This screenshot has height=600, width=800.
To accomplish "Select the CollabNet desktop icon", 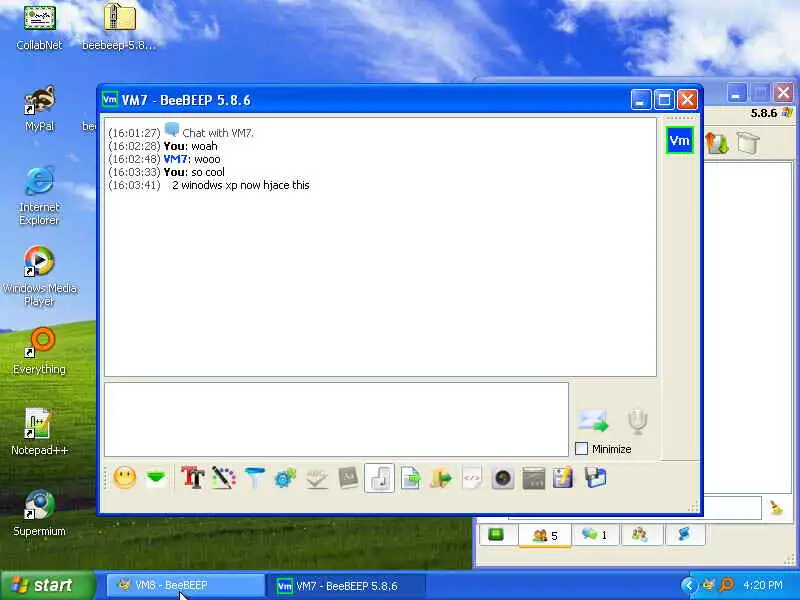I will click(x=39, y=27).
